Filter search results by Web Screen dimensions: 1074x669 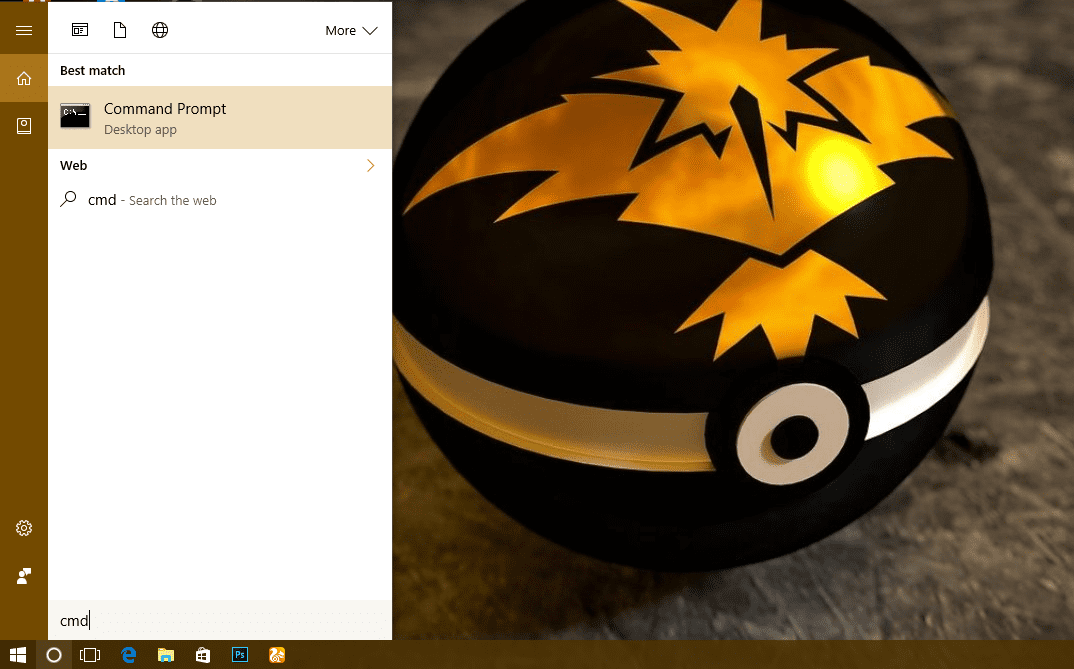[160, 30]
